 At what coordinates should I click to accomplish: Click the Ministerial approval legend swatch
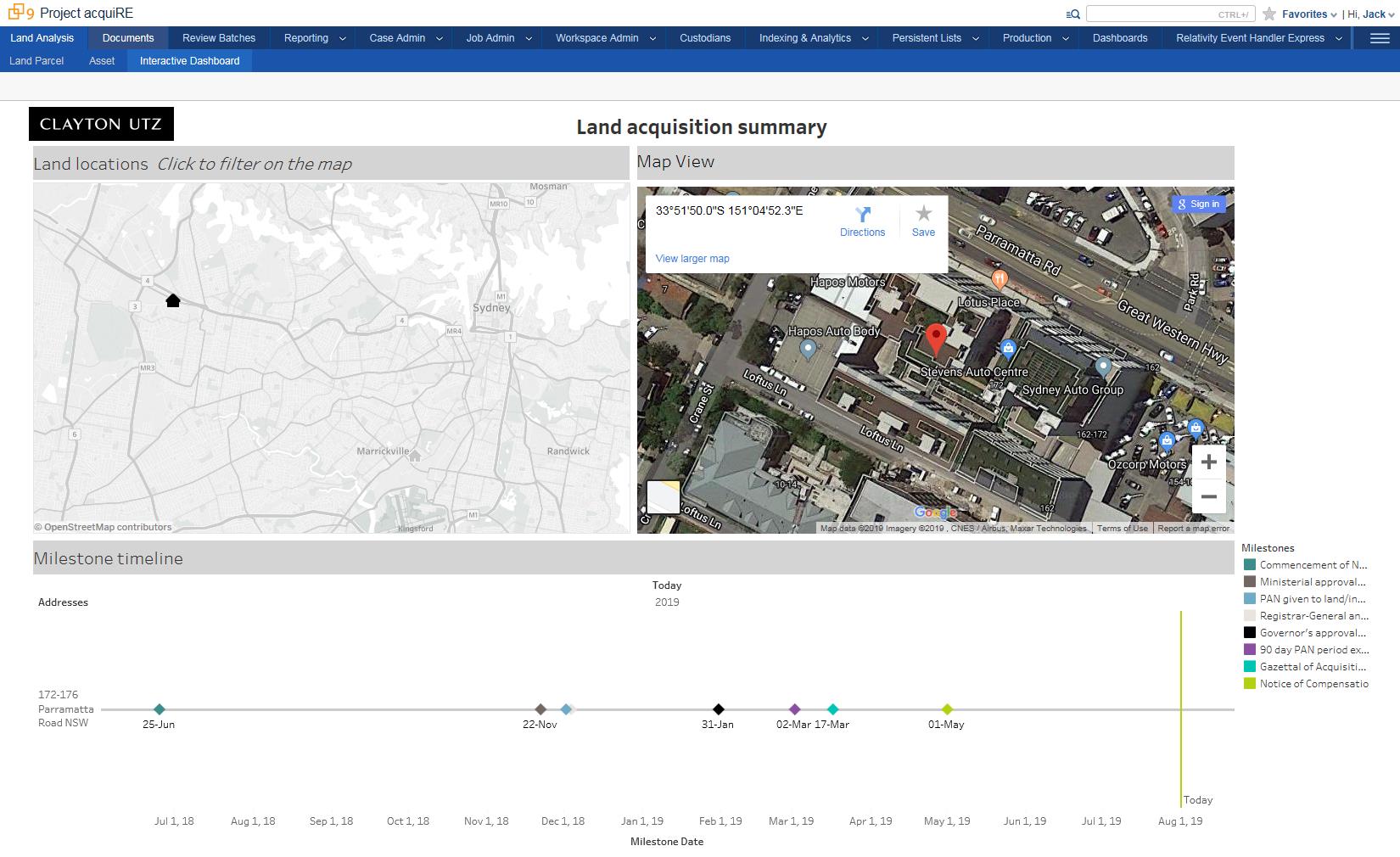1250,582
